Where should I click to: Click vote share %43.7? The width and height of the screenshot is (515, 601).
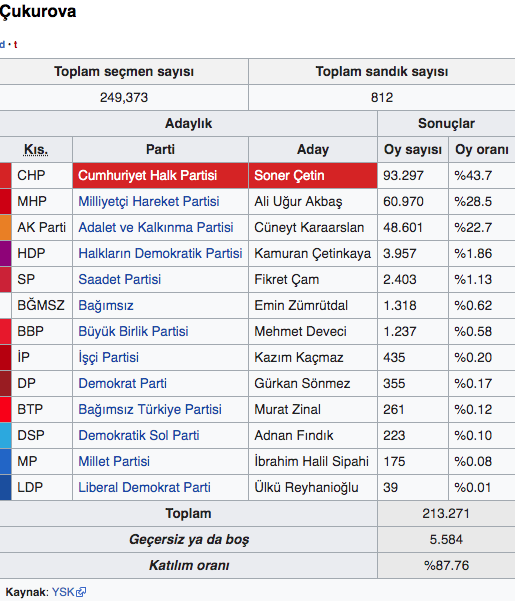(473, 176)
